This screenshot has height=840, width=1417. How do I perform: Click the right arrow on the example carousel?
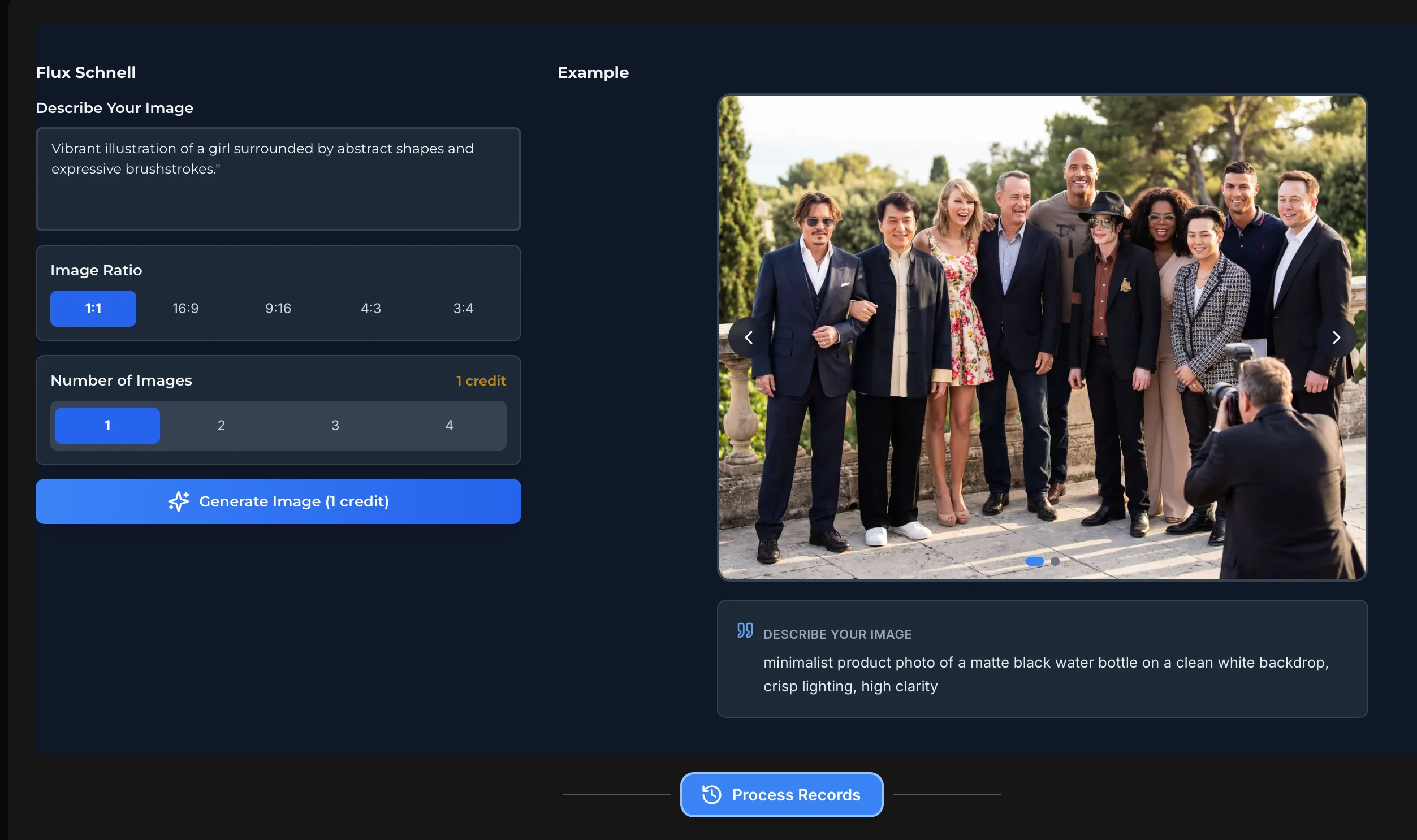[x=1337, y=337]
